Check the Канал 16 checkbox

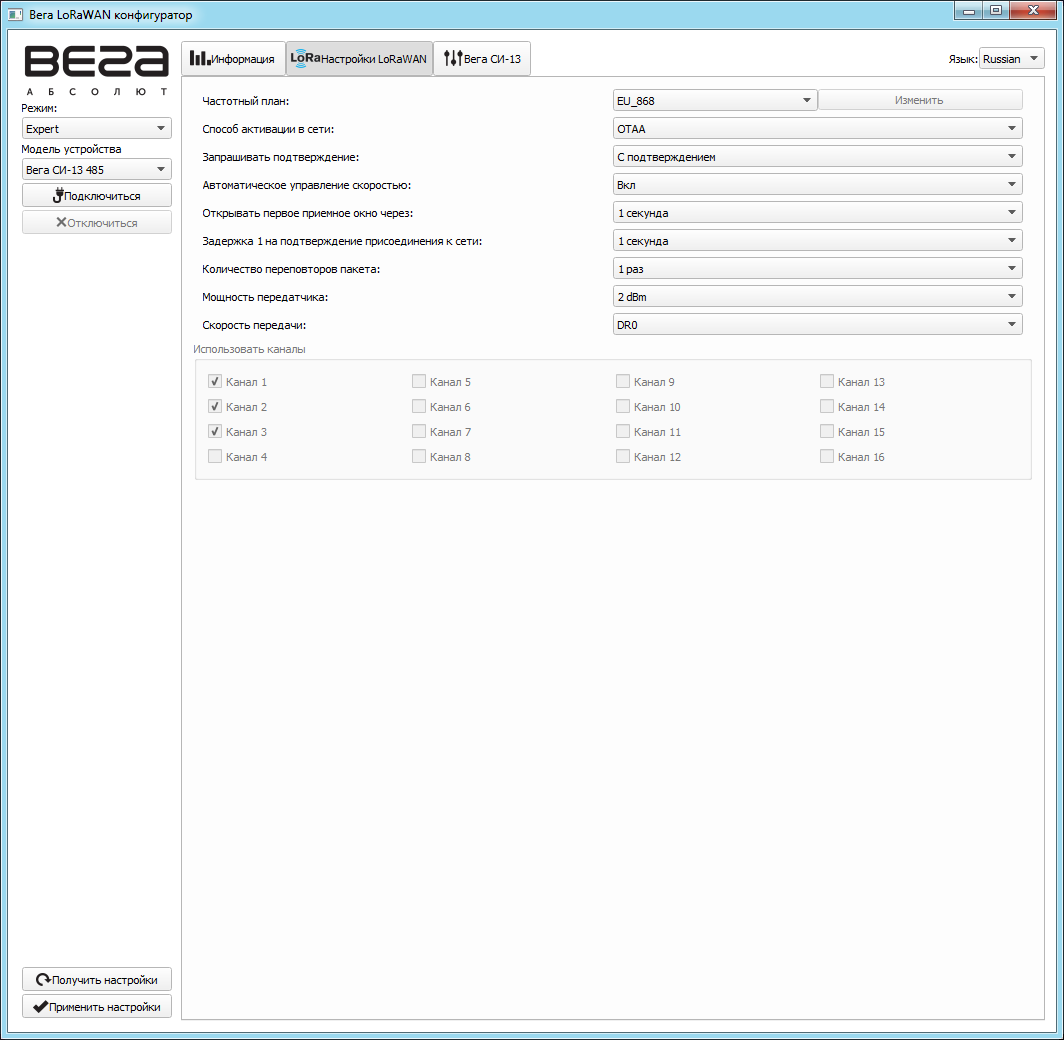point(826,457)
